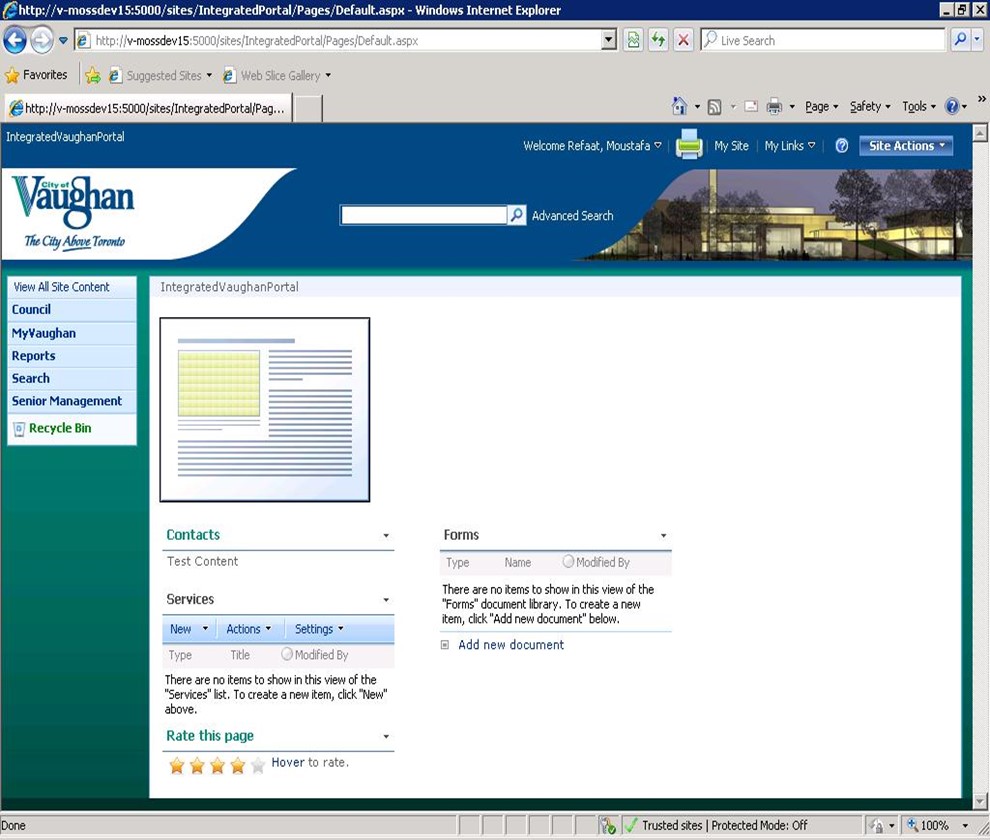The height and width of the screenshot is (840, 990).
Task: Open the Site Actions dropdown
Action: click(x=906, y=146)
